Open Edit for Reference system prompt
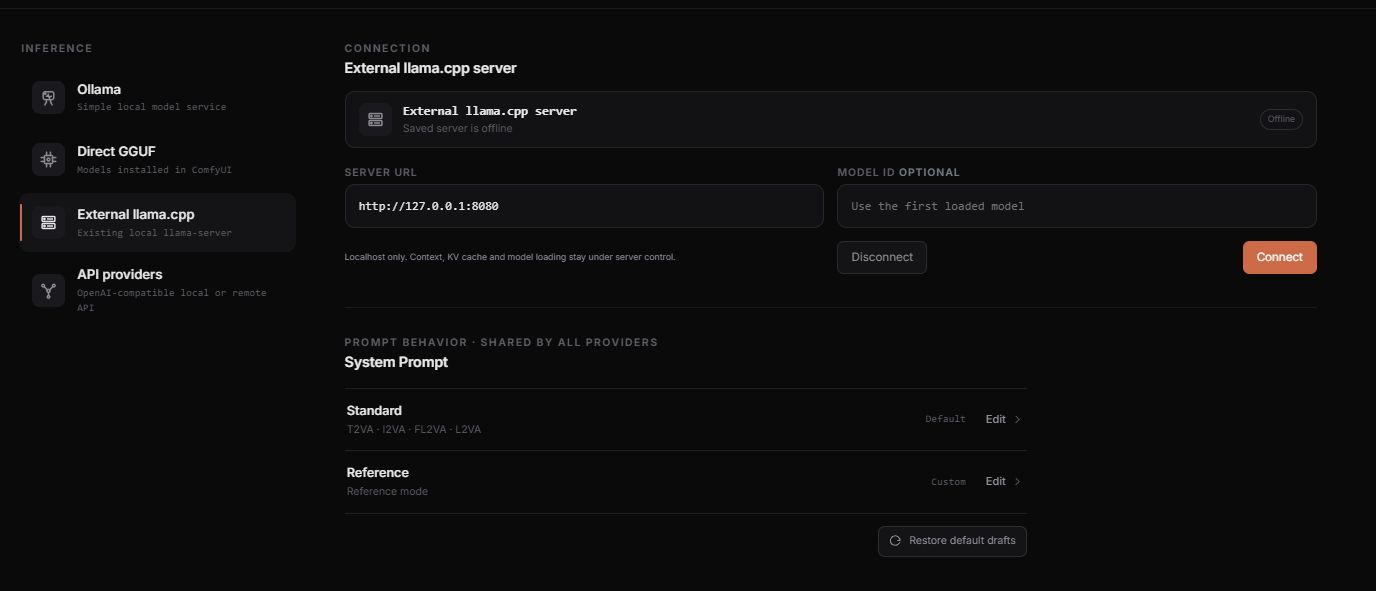This screenshot has height=591, width=1376. 995,482
